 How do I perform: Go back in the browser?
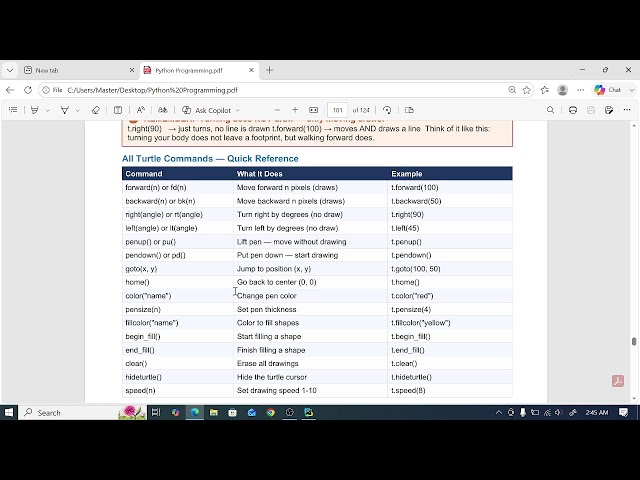pyautogui.click(x=10, y=90)
